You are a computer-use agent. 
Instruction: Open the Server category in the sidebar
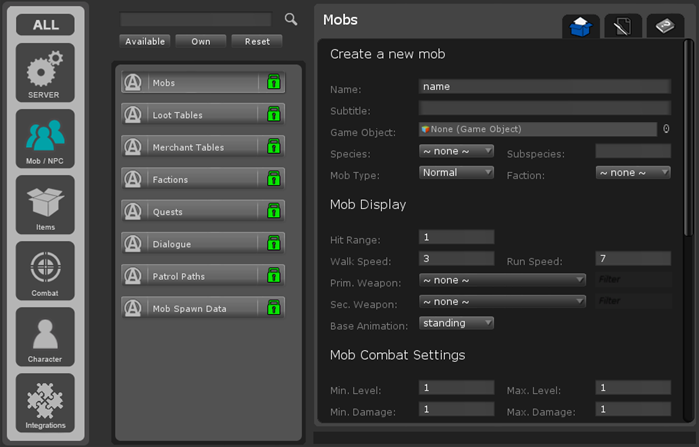[x=45, y=72]
